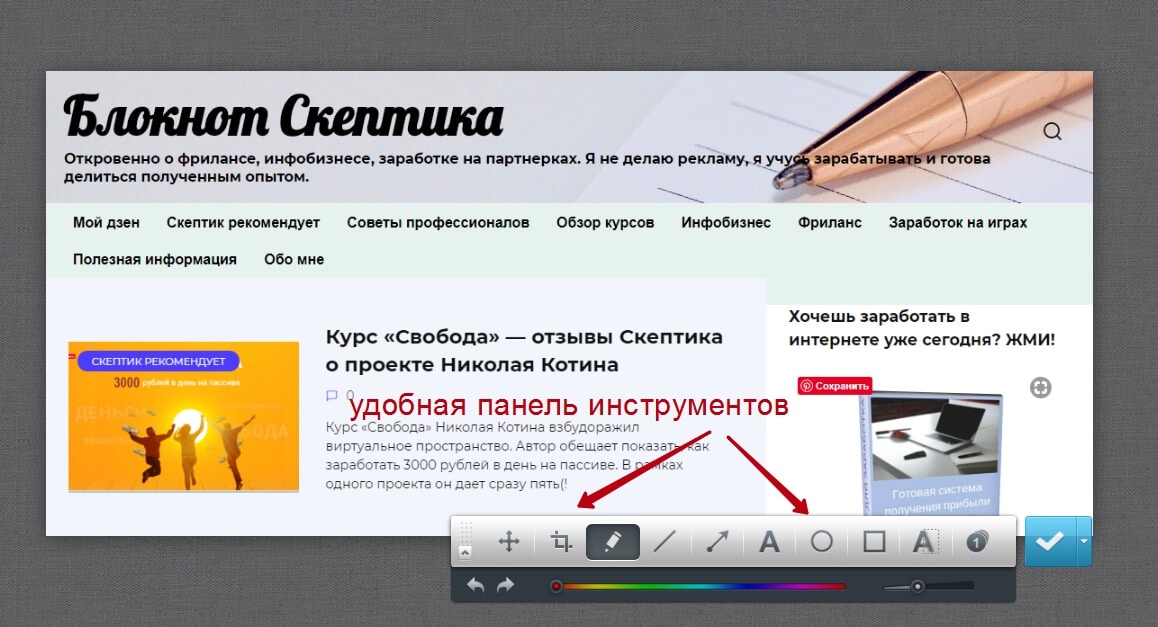The width and height of the screenshot is (1158, 627).
Task: Open dropdown arrow next to checkmark button
Action: pos(1083,541)
